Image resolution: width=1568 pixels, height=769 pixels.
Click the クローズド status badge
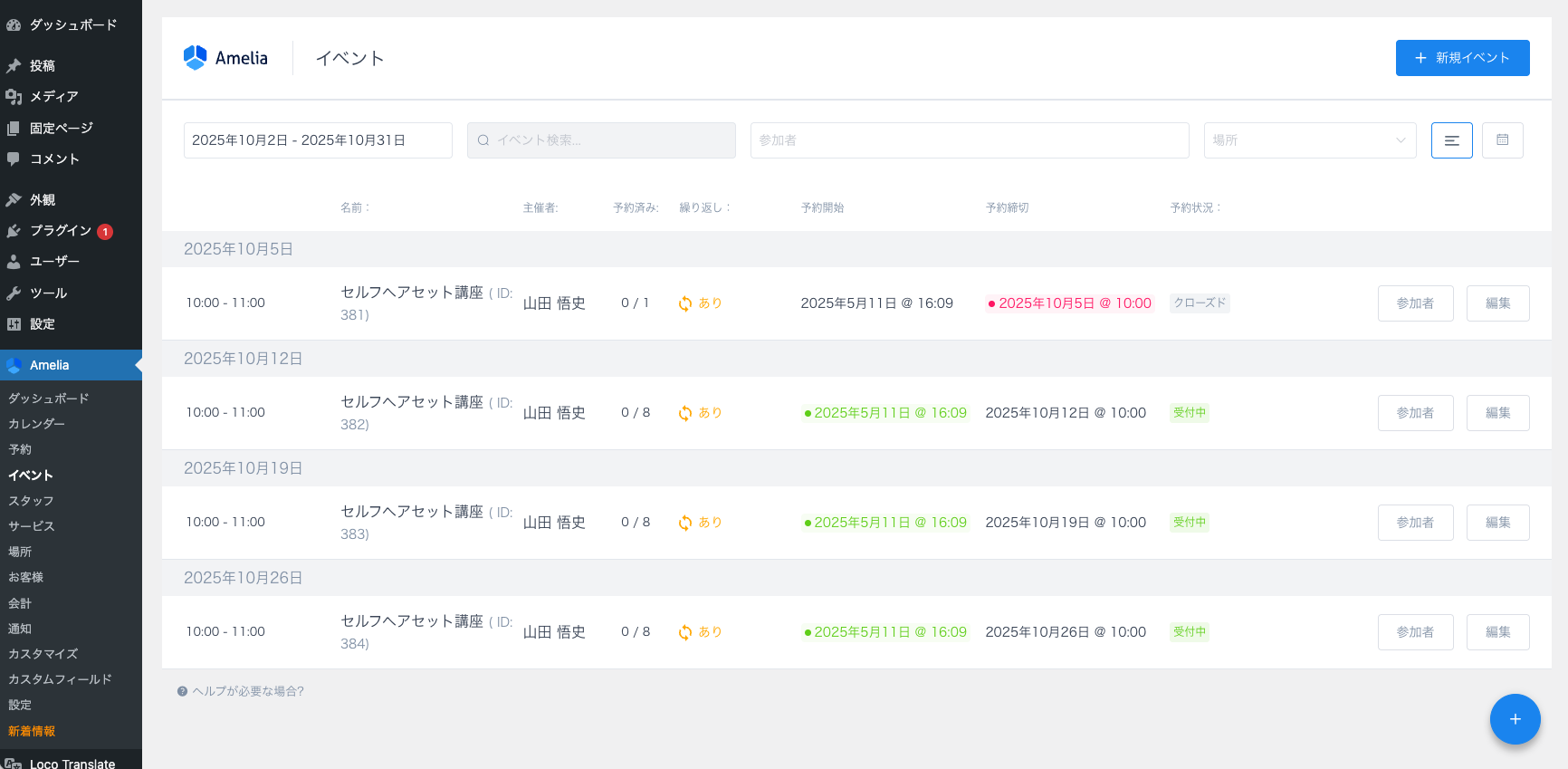(x=1200, y=303)
